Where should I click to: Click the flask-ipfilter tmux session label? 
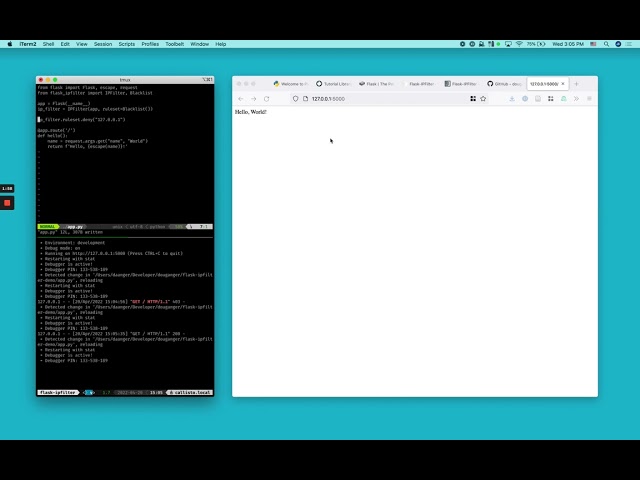pos(58,392)
